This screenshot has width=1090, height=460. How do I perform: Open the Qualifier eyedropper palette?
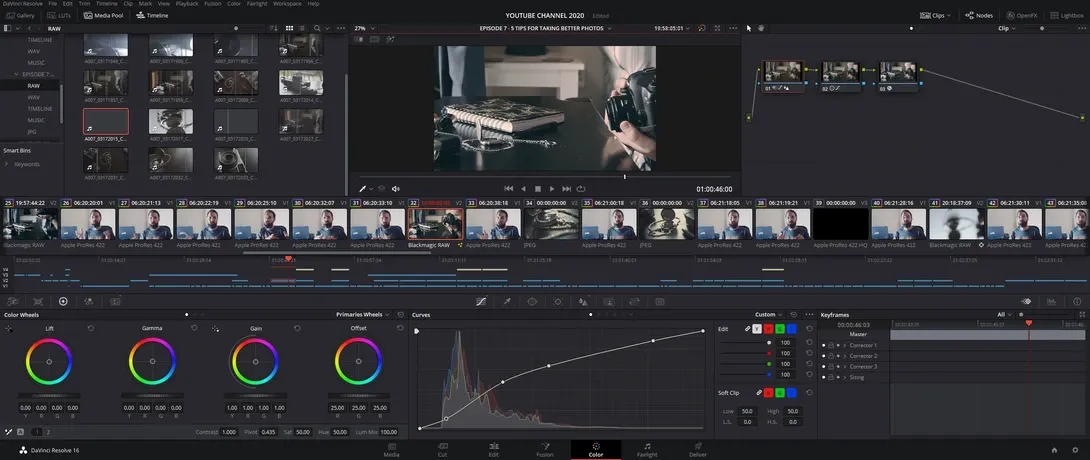[507, 302]
